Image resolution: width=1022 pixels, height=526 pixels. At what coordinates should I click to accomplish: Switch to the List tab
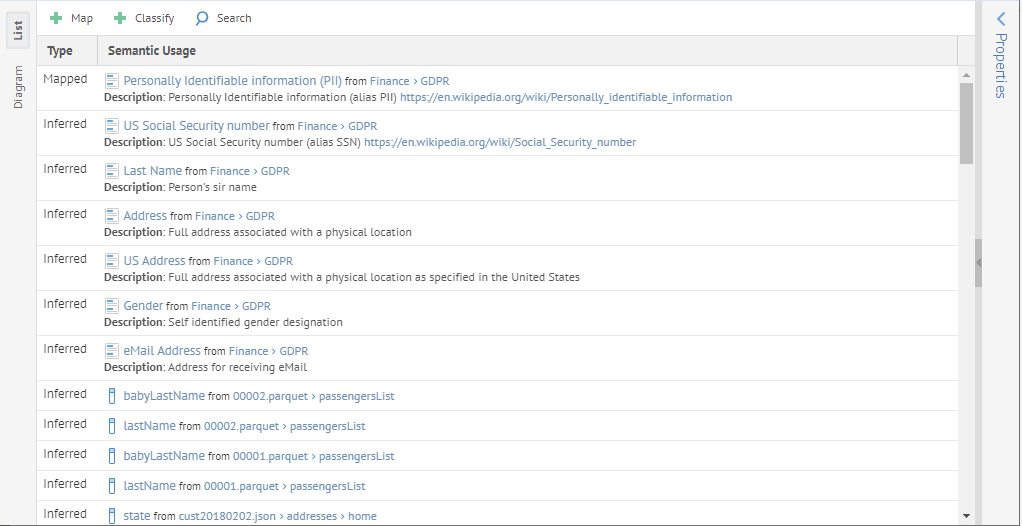[18, 31]
